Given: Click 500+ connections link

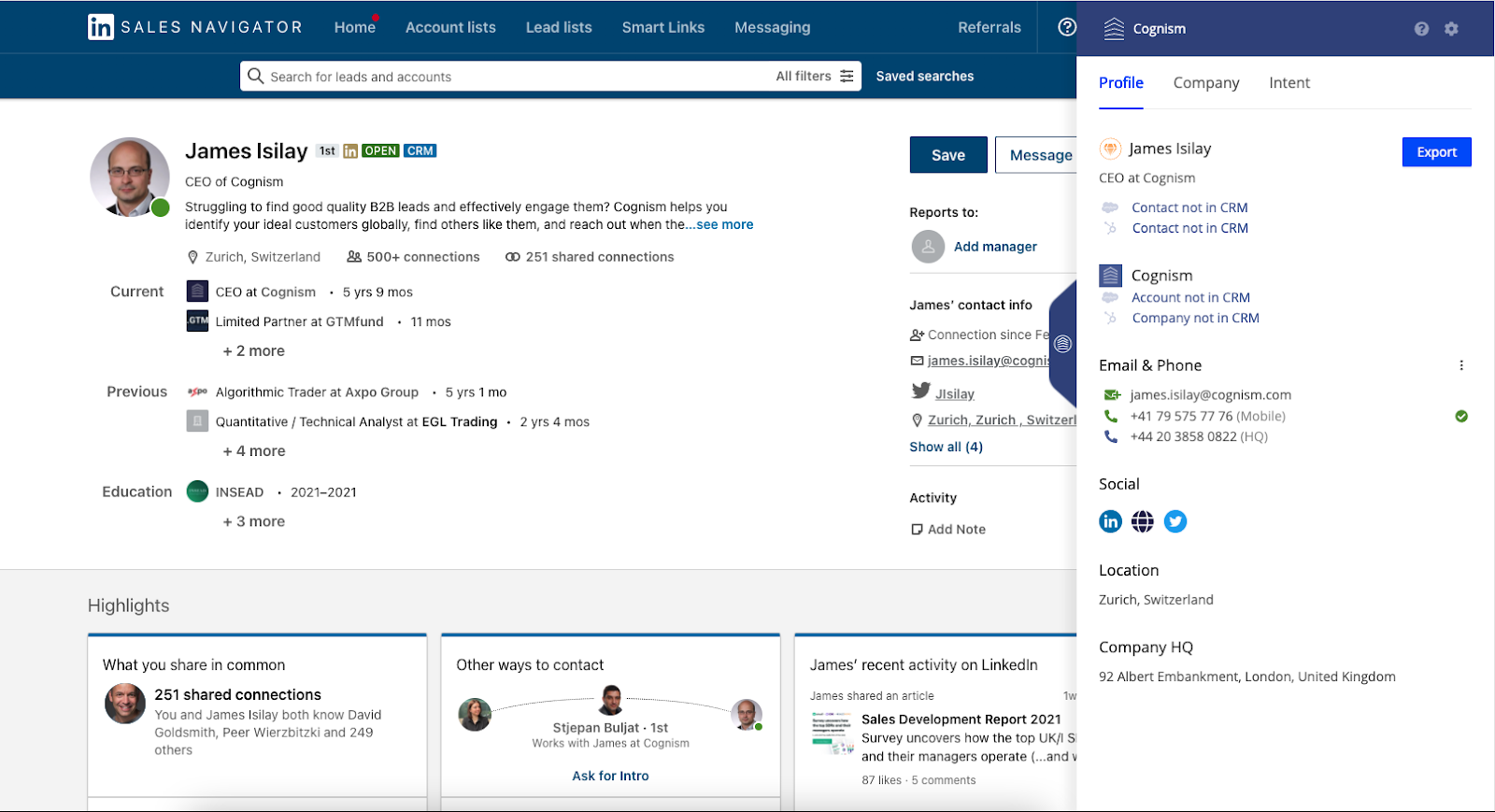Looking at the screenshot, I should click(x=414, y=257).
